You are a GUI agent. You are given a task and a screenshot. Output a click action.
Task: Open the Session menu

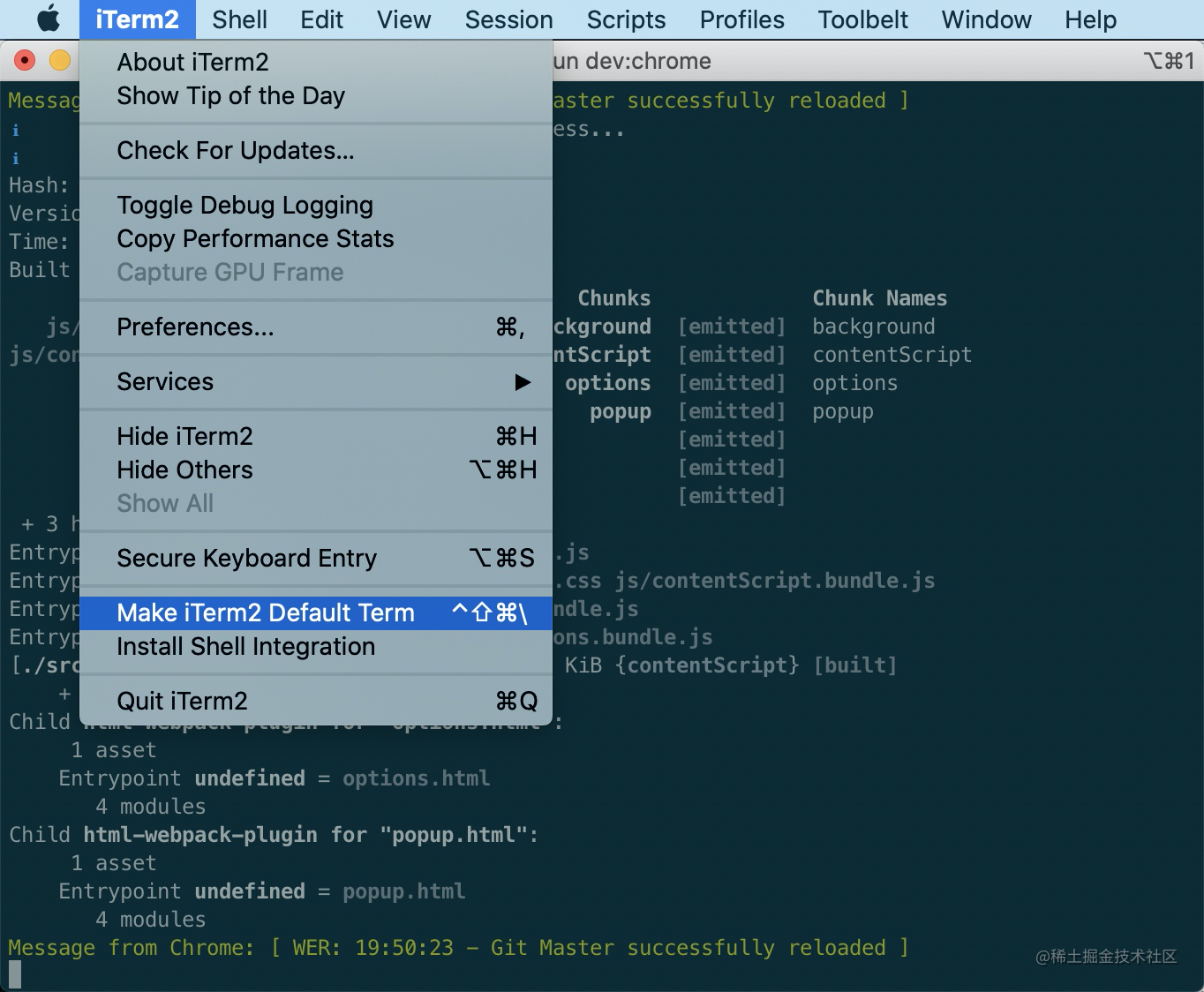(x=508, y=19)
